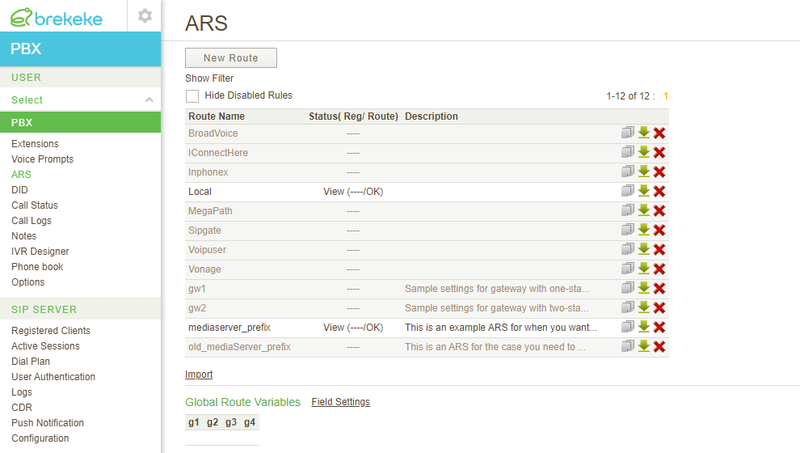Copy the Voipuser route
The image size is (800, 453).
(628, 249)
